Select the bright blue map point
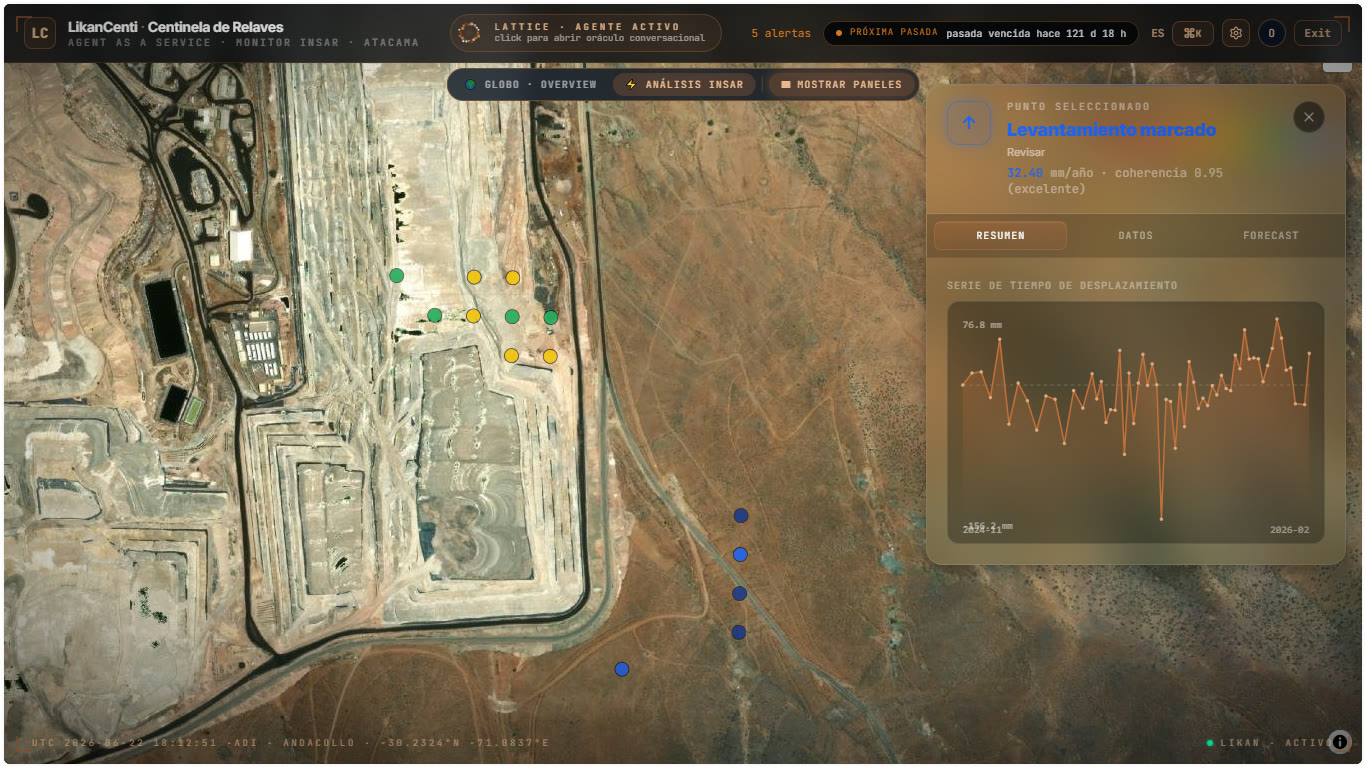 [x=740, y=554]
